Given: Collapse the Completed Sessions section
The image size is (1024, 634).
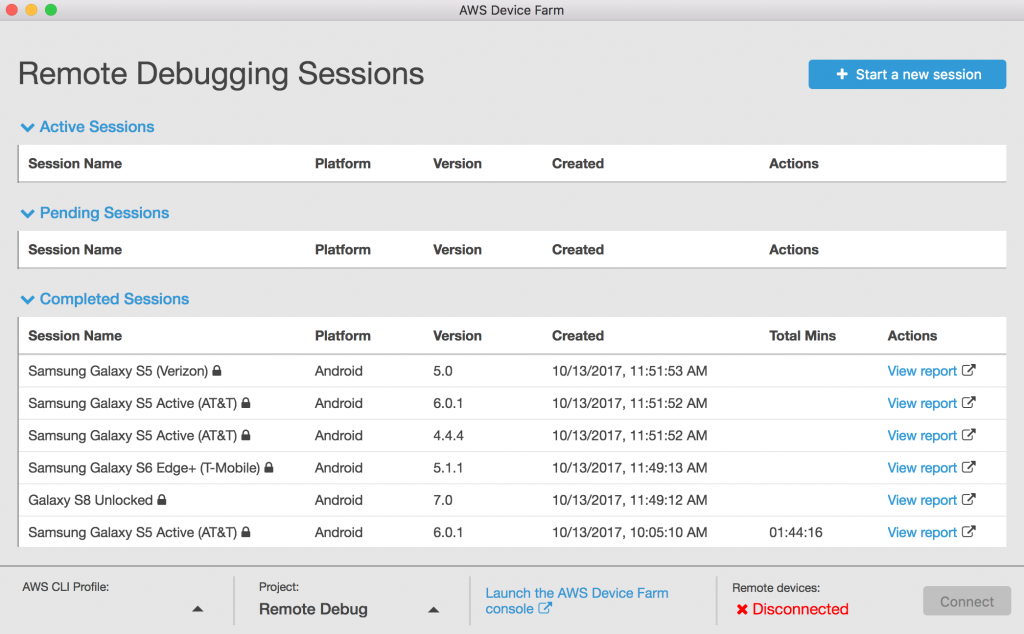Looking at the screenshot, I should point(27,300).
